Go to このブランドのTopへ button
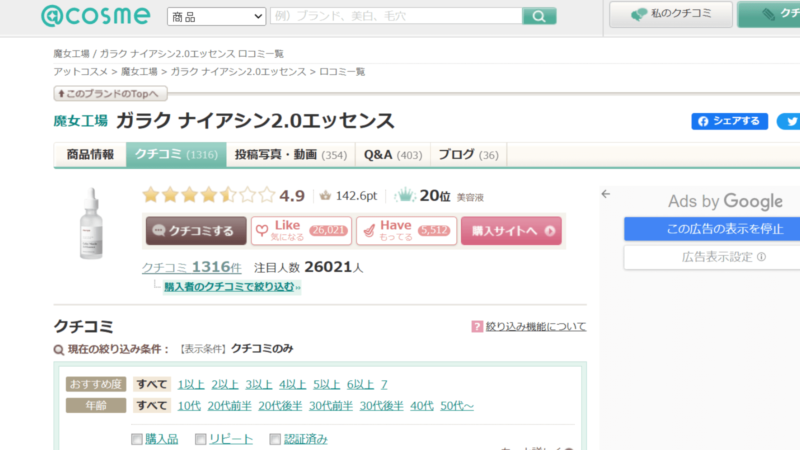This screenshot has height=450, width=800. click(x=110, y=93)
